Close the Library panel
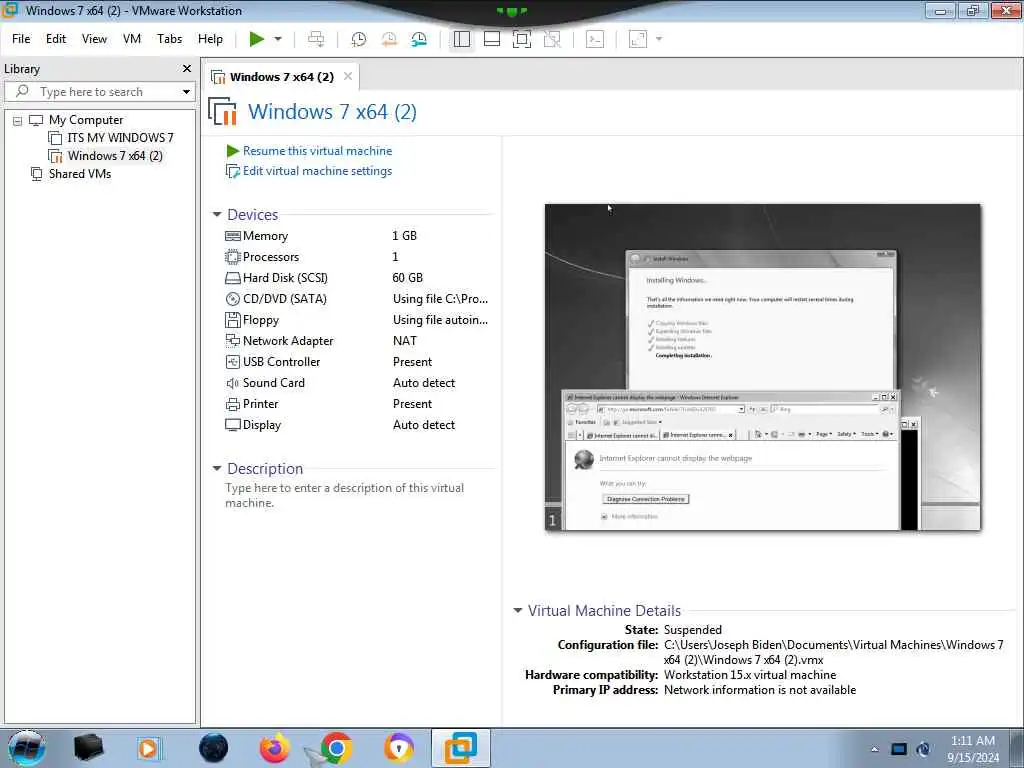 tap(187, 69)
